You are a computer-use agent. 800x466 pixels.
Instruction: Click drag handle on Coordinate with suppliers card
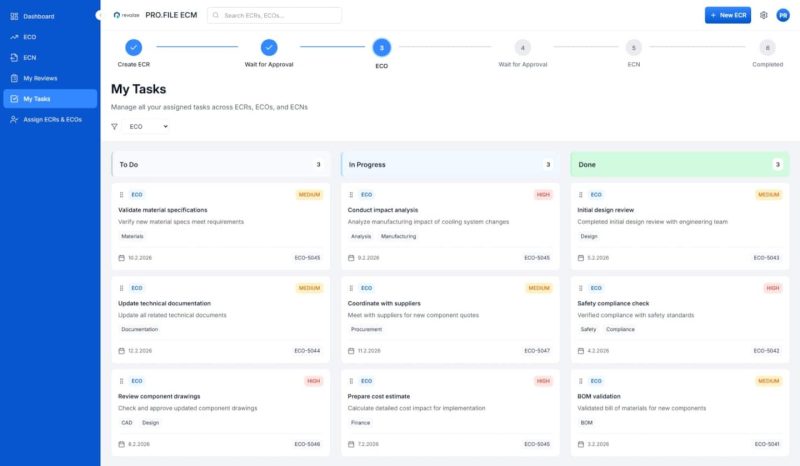click(x=351, y=288)
